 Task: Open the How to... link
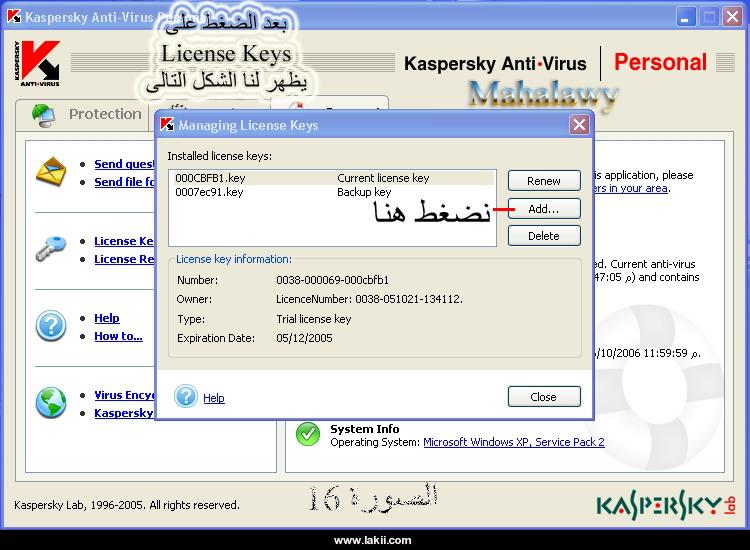pos(118,336)
